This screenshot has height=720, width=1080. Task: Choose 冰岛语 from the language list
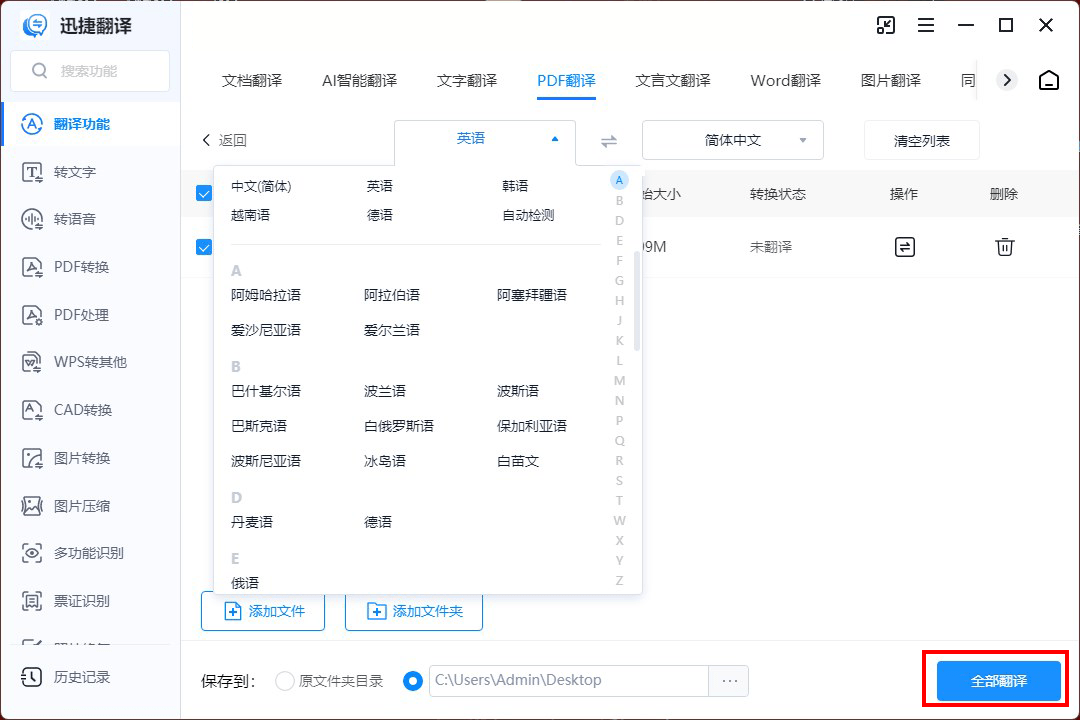point(385,461)
